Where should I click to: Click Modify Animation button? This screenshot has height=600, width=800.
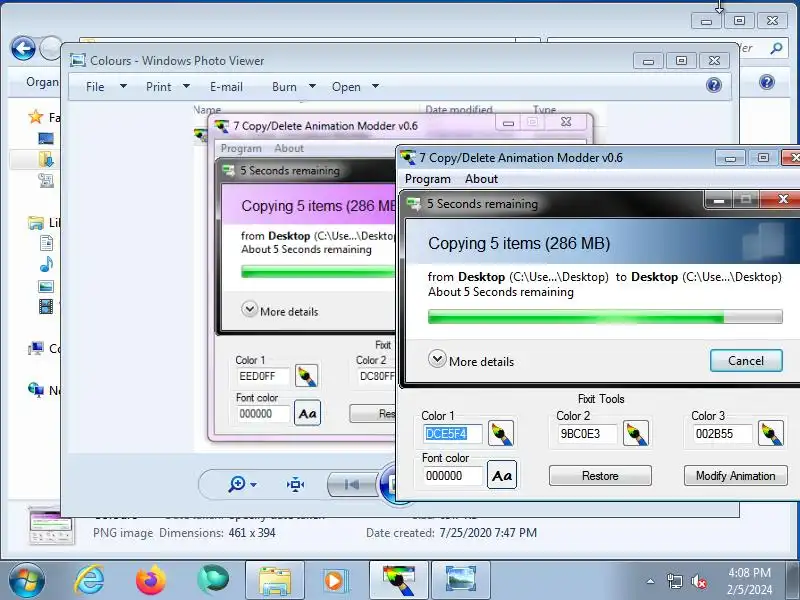(x=735, y=476)
